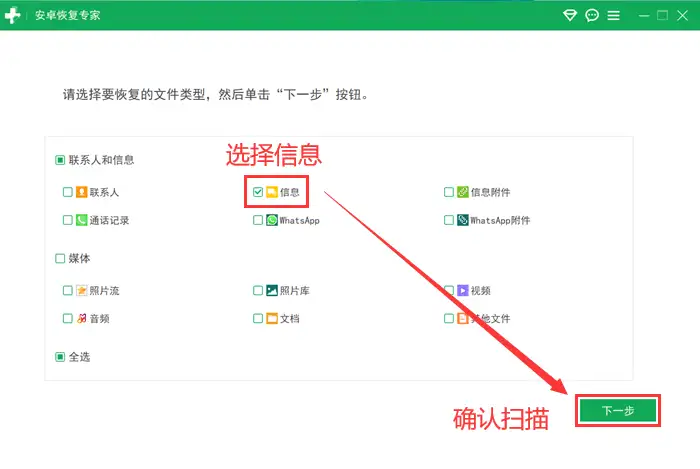Image resolution: width=700 pixels, height=469 pixels.
Task: Toggle the 媒体 group checkbox
Action: [x=60, y=258]
